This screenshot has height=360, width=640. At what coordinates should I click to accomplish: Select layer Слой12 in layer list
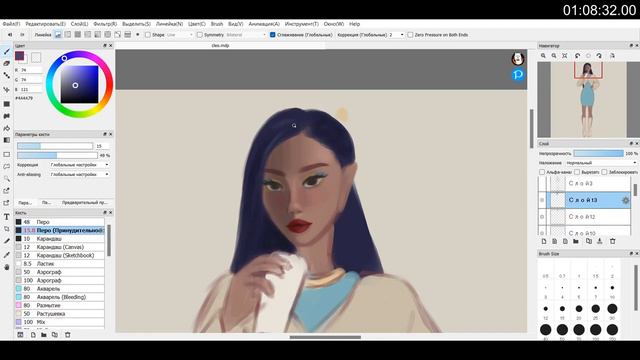pyautogui.click(x=590, y=217)
